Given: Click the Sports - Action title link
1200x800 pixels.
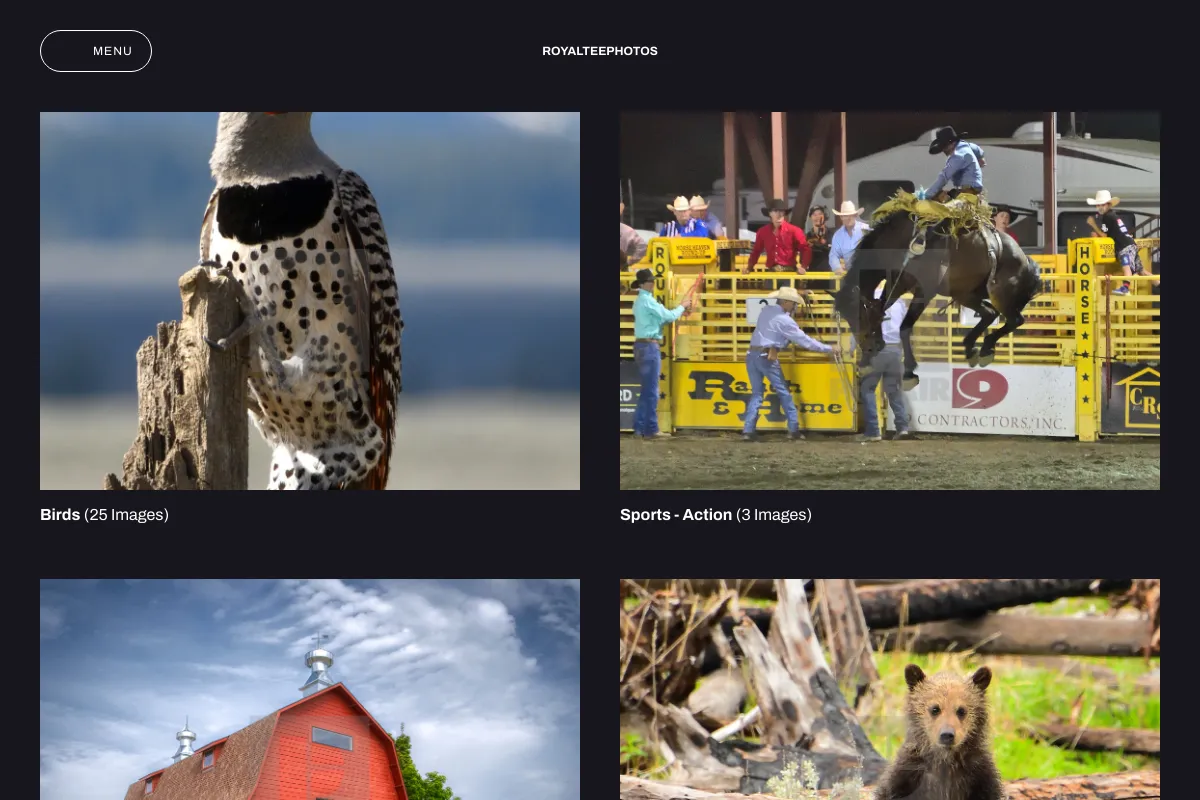Looking at the screenshot, I should [676, 515].
